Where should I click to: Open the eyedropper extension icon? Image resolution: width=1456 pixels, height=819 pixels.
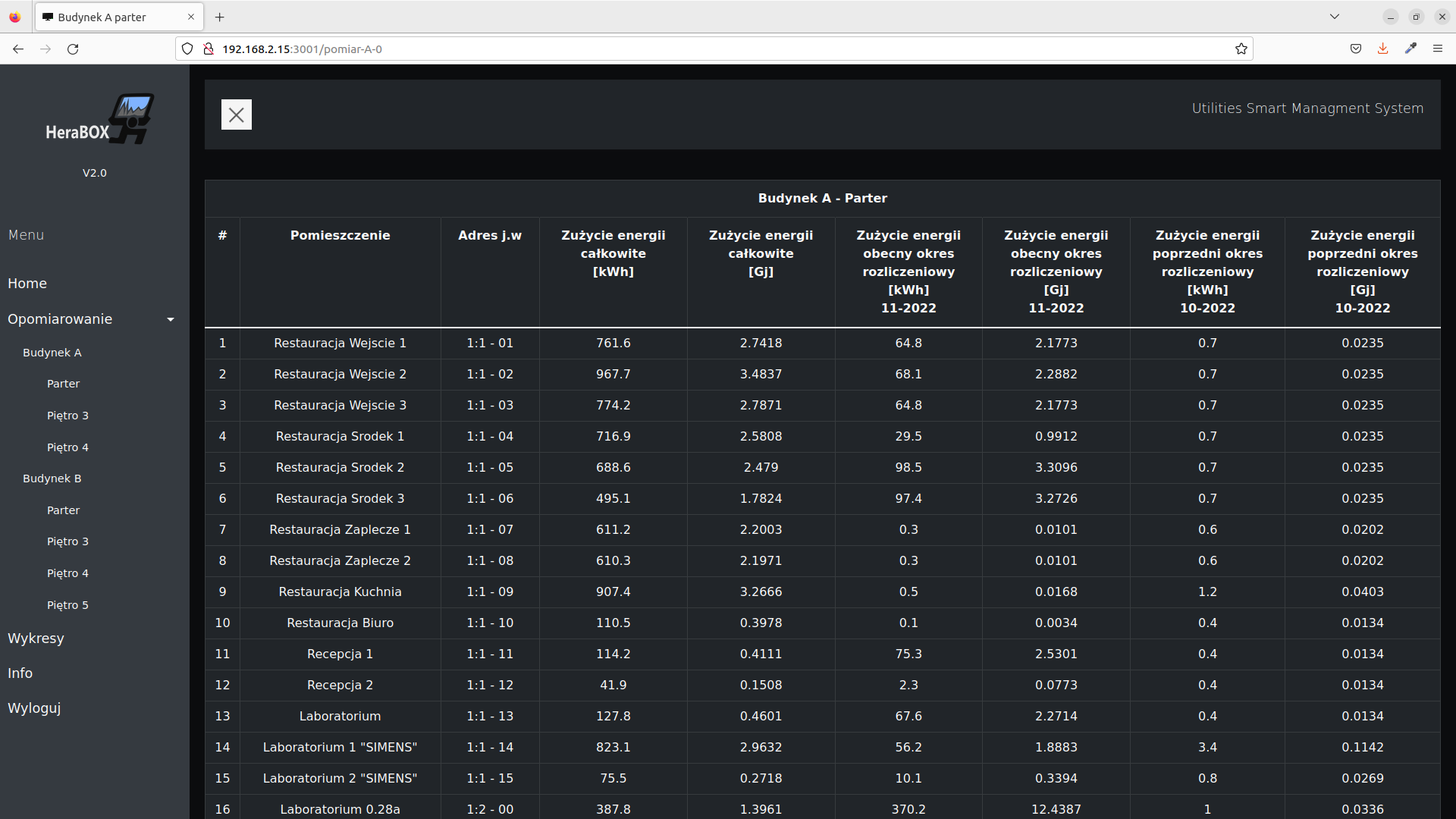pos(1410,49)
